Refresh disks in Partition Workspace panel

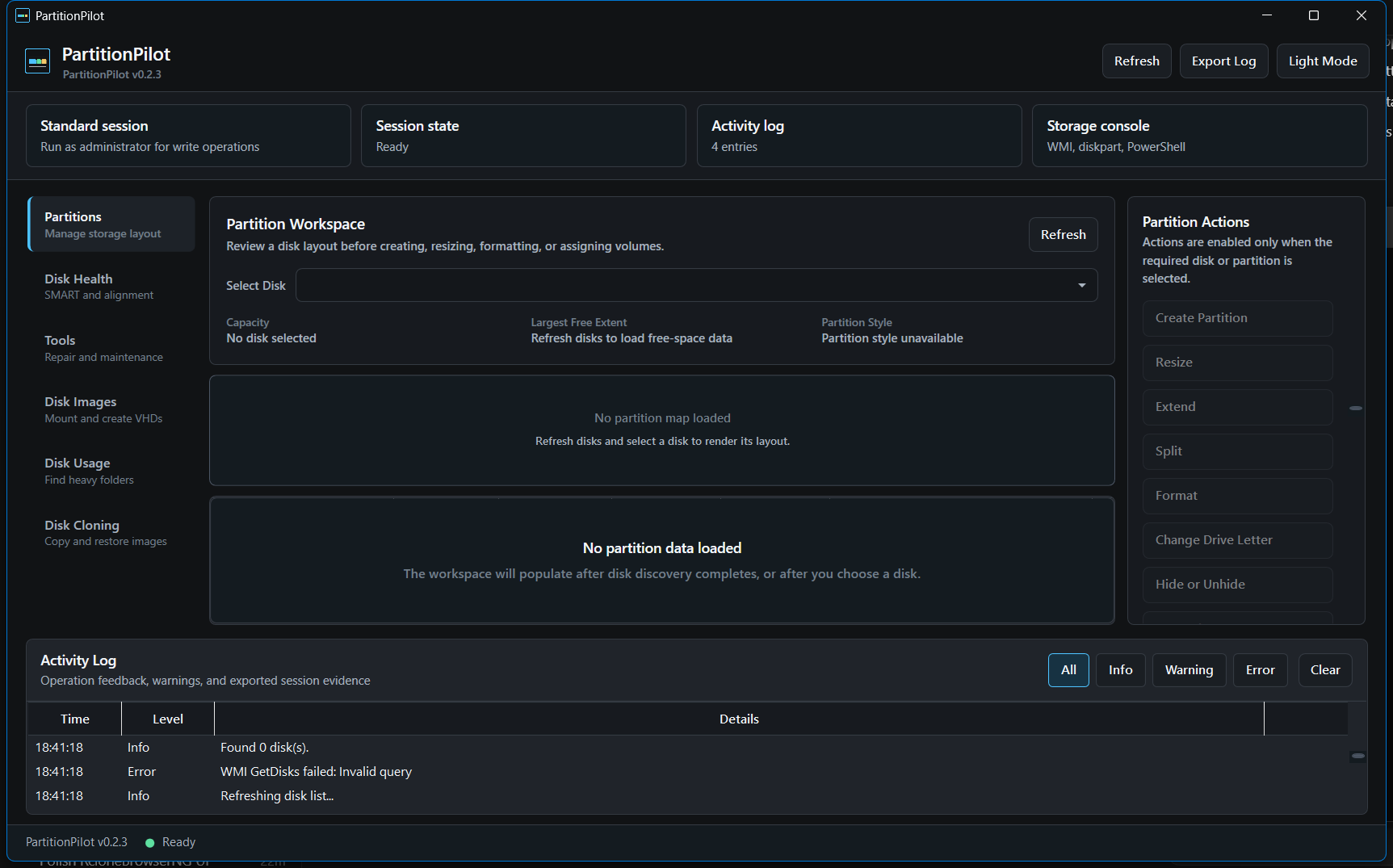(x=1063, y=235)
